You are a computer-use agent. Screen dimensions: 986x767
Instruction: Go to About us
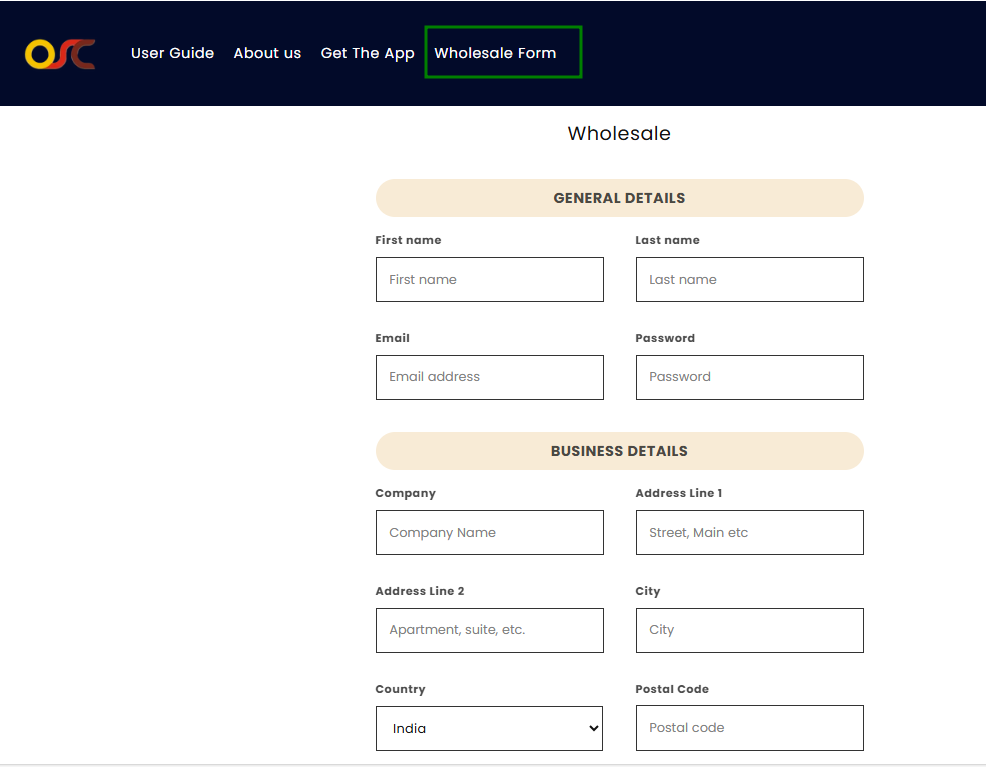(267, 53)
